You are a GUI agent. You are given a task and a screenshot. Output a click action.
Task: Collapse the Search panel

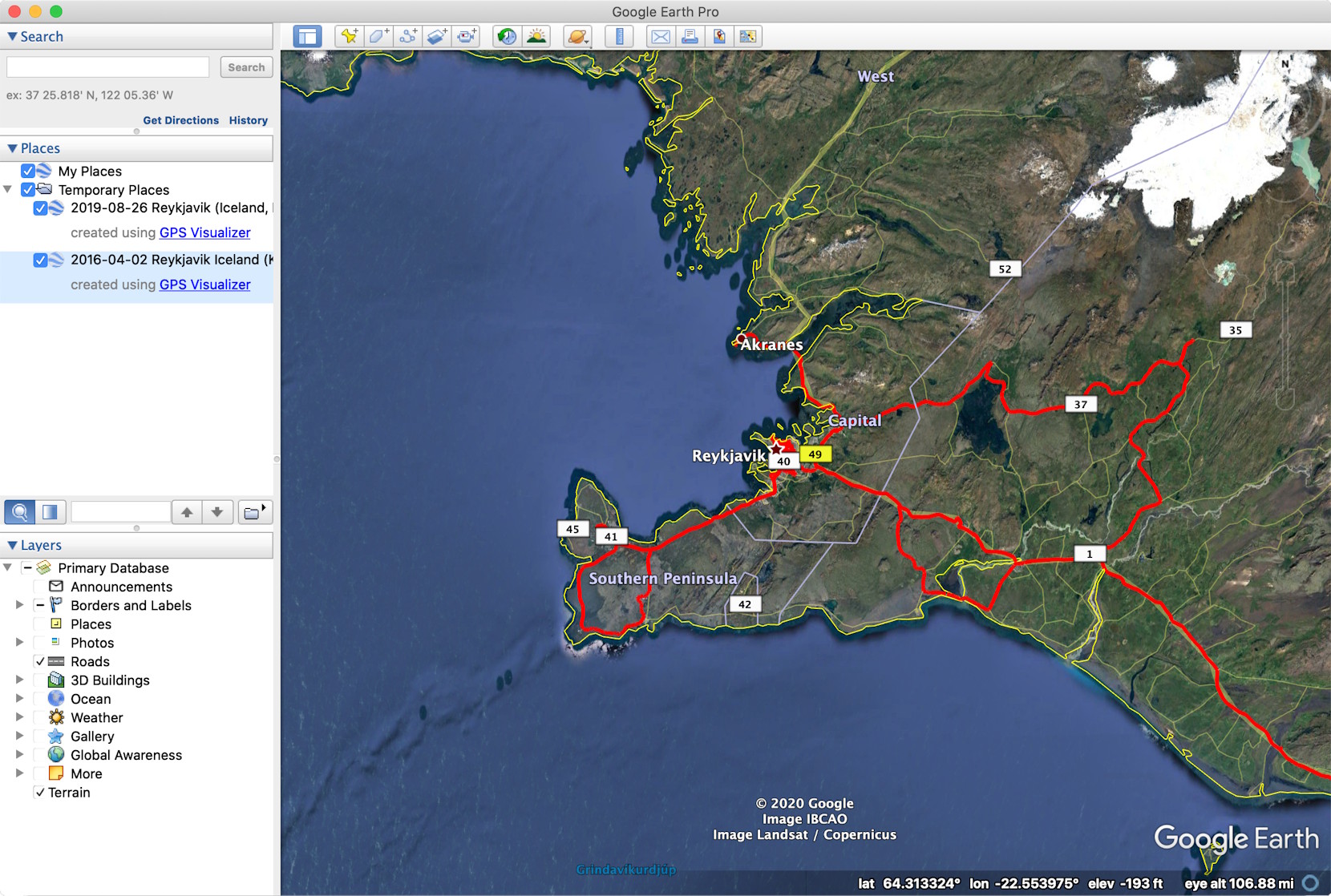click(x=12, y=36)
